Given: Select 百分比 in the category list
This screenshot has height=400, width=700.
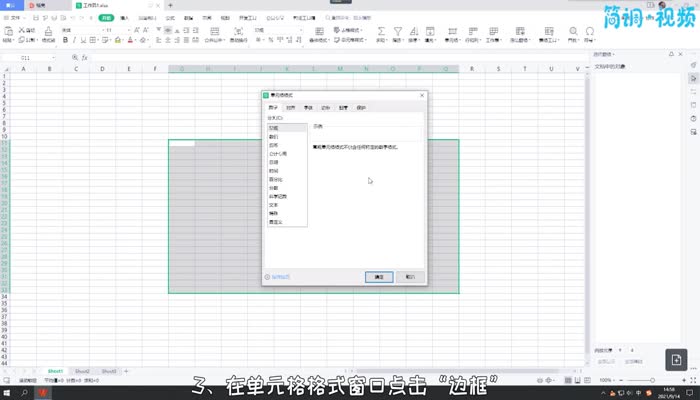Looking at the screenshot, I should coord(276,179).
